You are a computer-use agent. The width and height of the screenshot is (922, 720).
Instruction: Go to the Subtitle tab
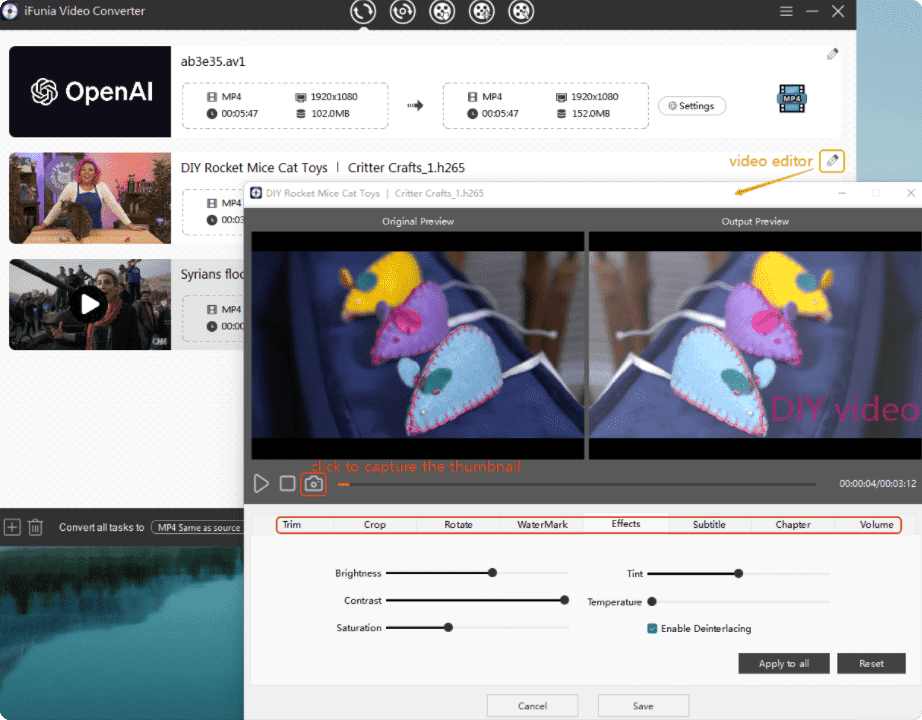tap(709, 524)
